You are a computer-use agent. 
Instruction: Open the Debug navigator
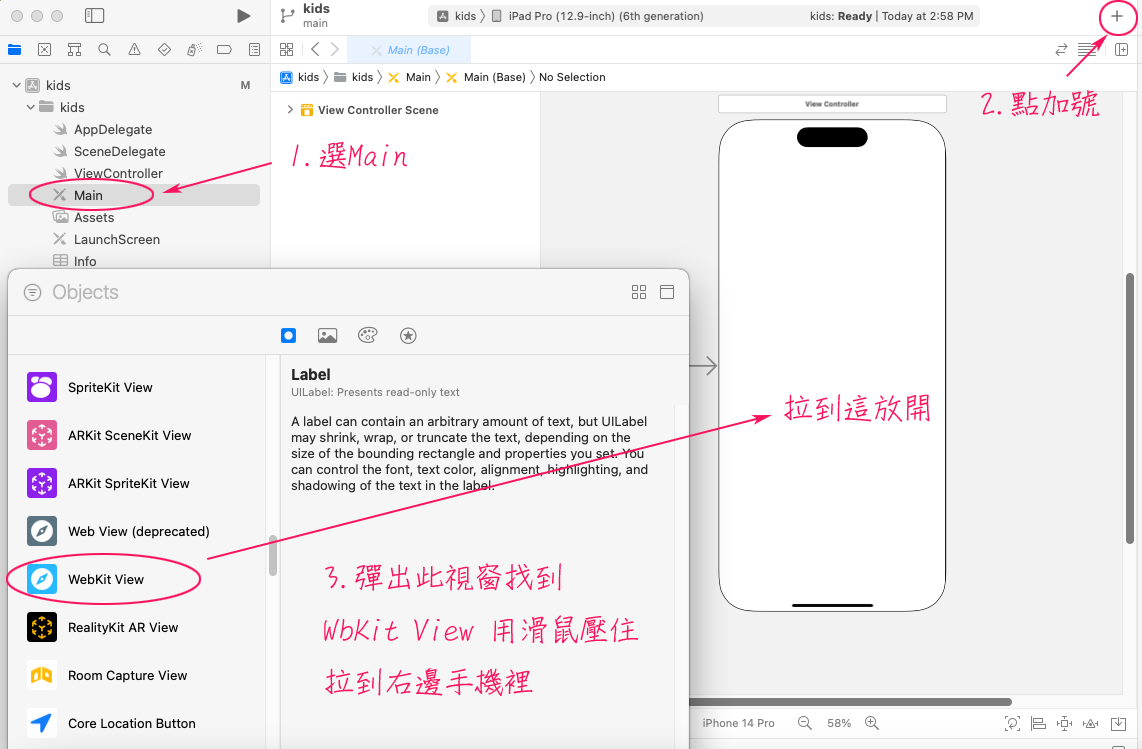pos(194,50)
